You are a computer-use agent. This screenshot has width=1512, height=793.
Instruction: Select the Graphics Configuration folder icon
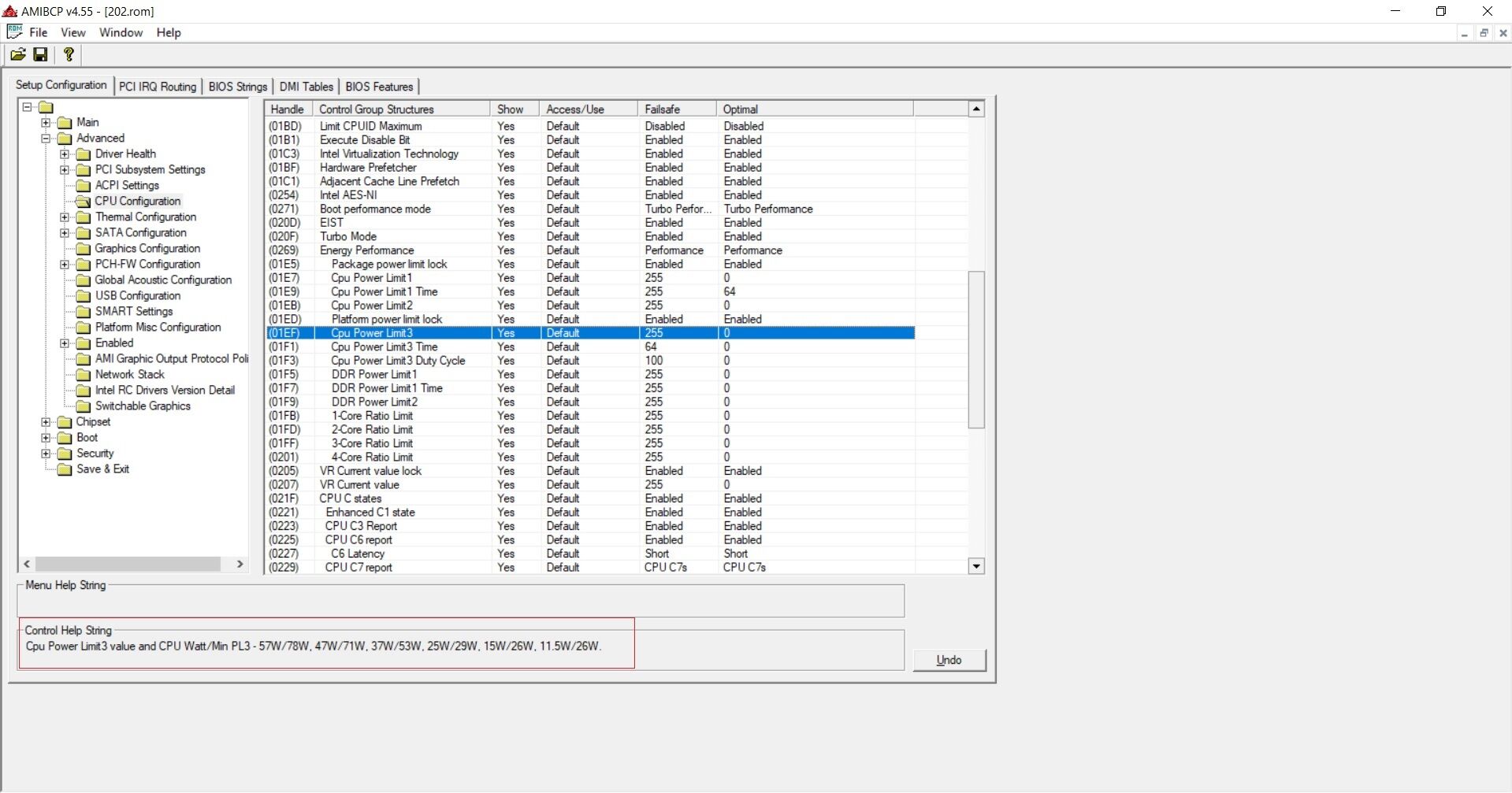click(x=83, y=248)
